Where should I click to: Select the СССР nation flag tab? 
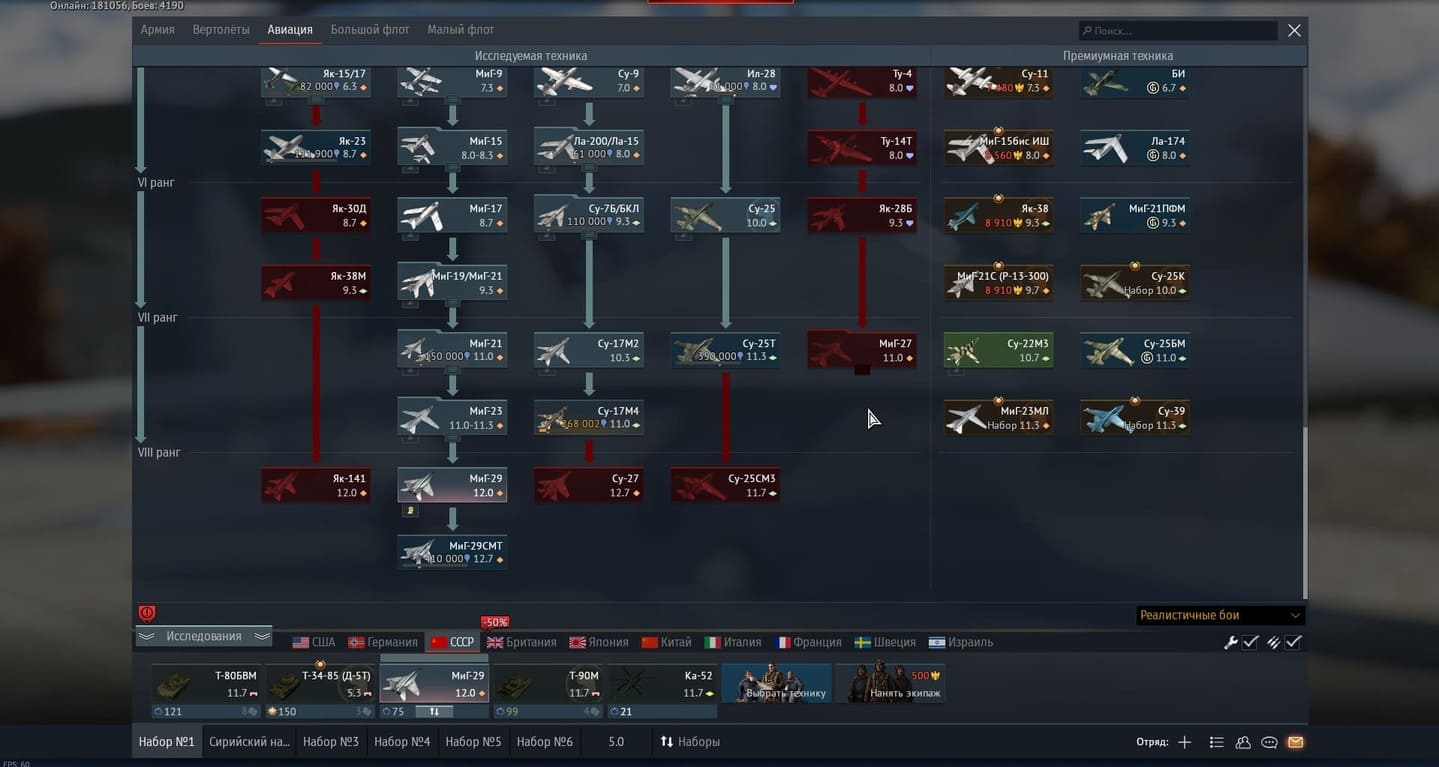pyautogui.click(x=452, y=642)
